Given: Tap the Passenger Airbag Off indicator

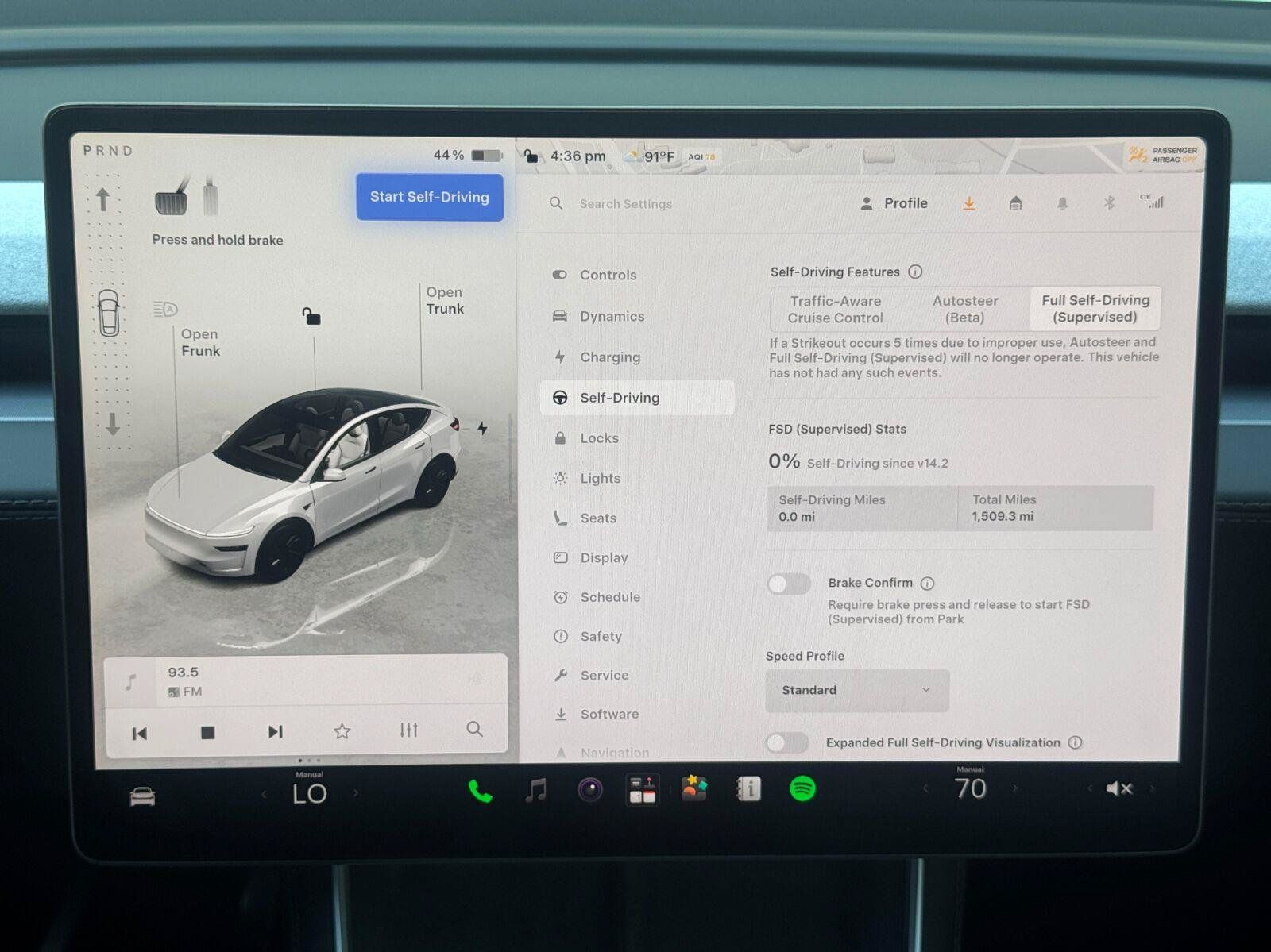Looking at the screenshot, I should coord(1163,154).
